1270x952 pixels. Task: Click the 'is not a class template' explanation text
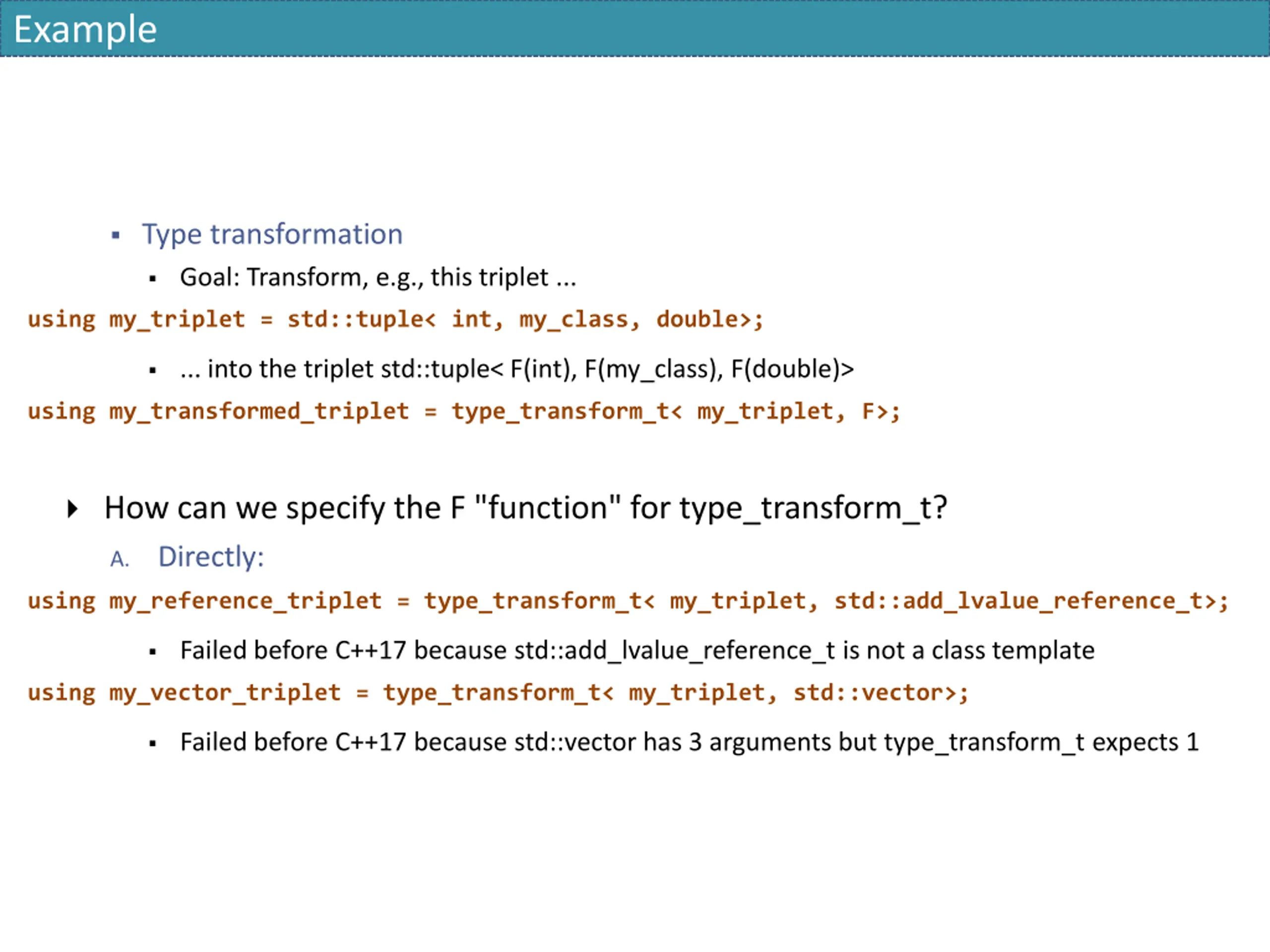968,651
